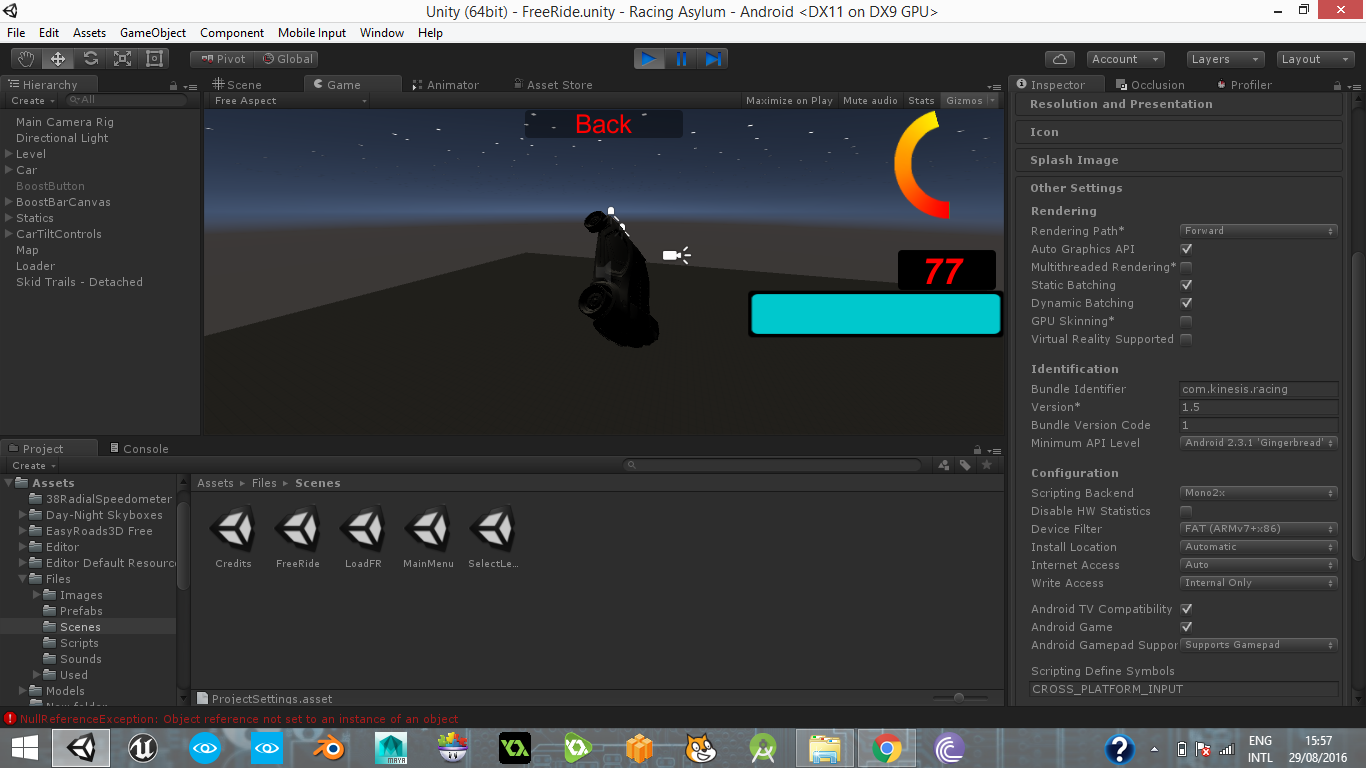Image resolution: width=1366 pixels, height=768 pixels.
Task: Switch to the Profiler tab
Action: point(1243,85)
